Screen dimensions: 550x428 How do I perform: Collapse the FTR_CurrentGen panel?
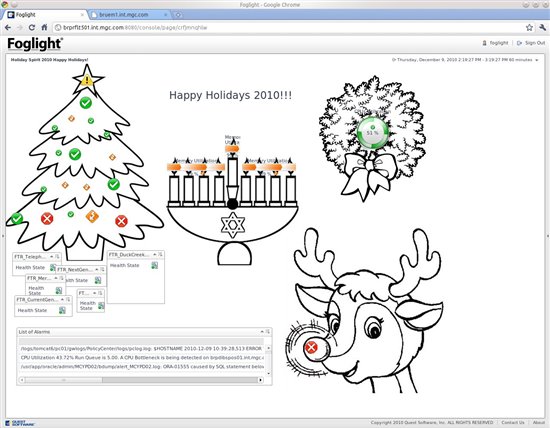[62, 300]
